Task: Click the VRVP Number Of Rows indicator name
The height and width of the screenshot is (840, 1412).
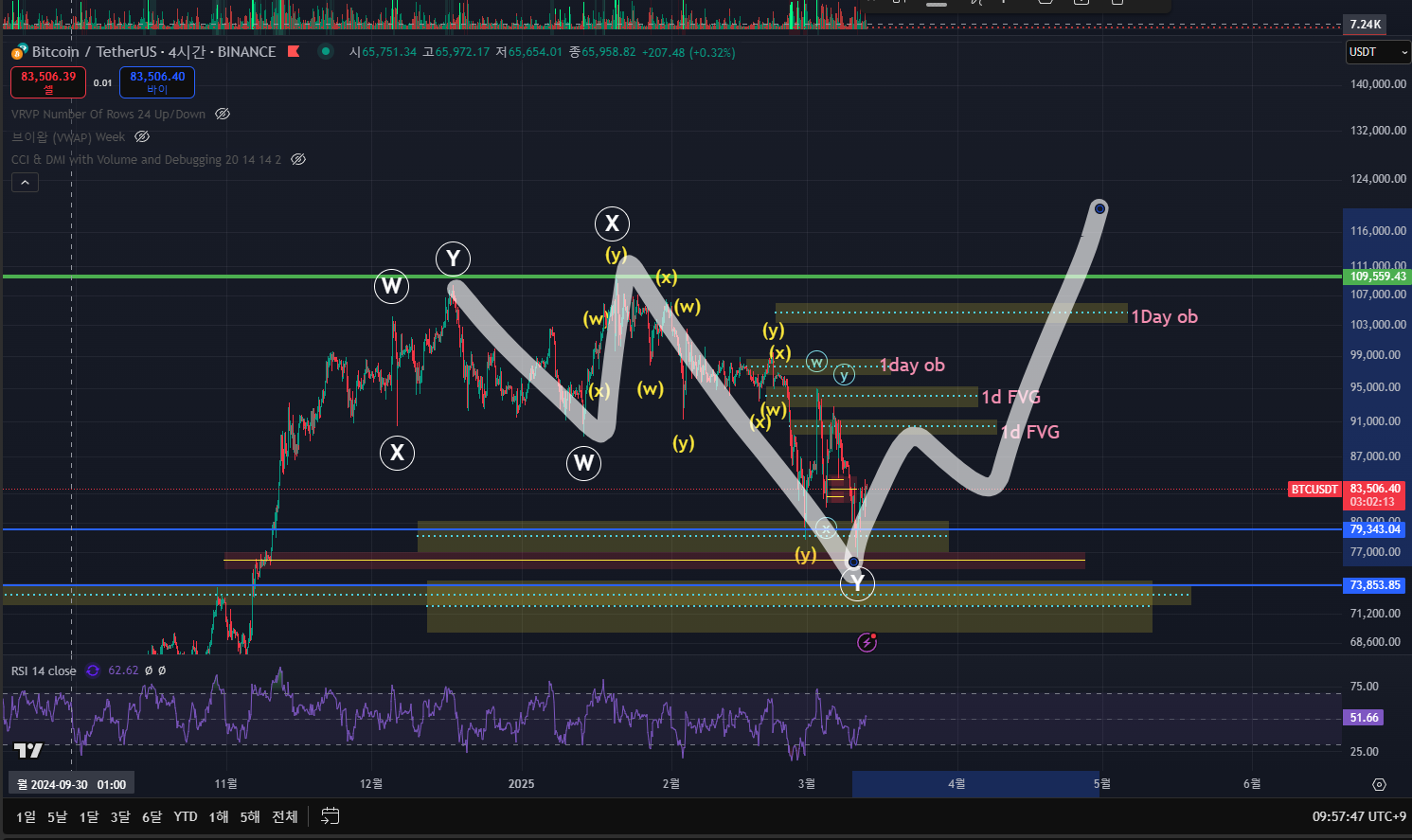Action: coord(108,114)
